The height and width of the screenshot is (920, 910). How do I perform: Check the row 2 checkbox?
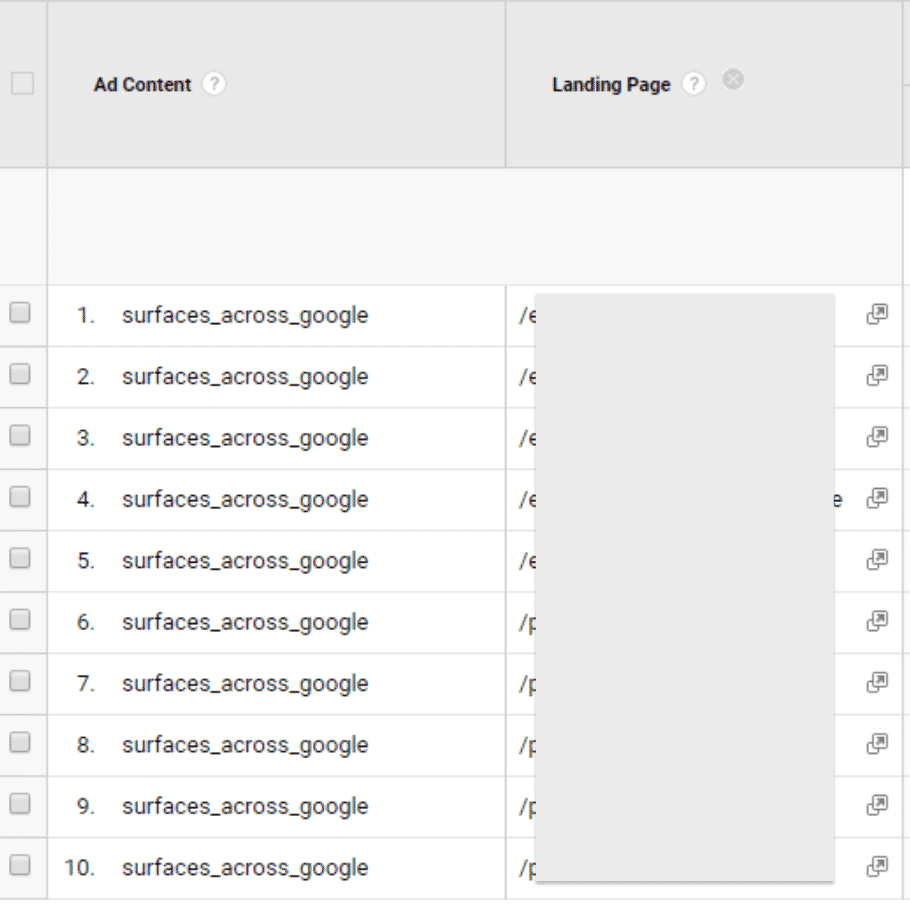pos(20,374)
